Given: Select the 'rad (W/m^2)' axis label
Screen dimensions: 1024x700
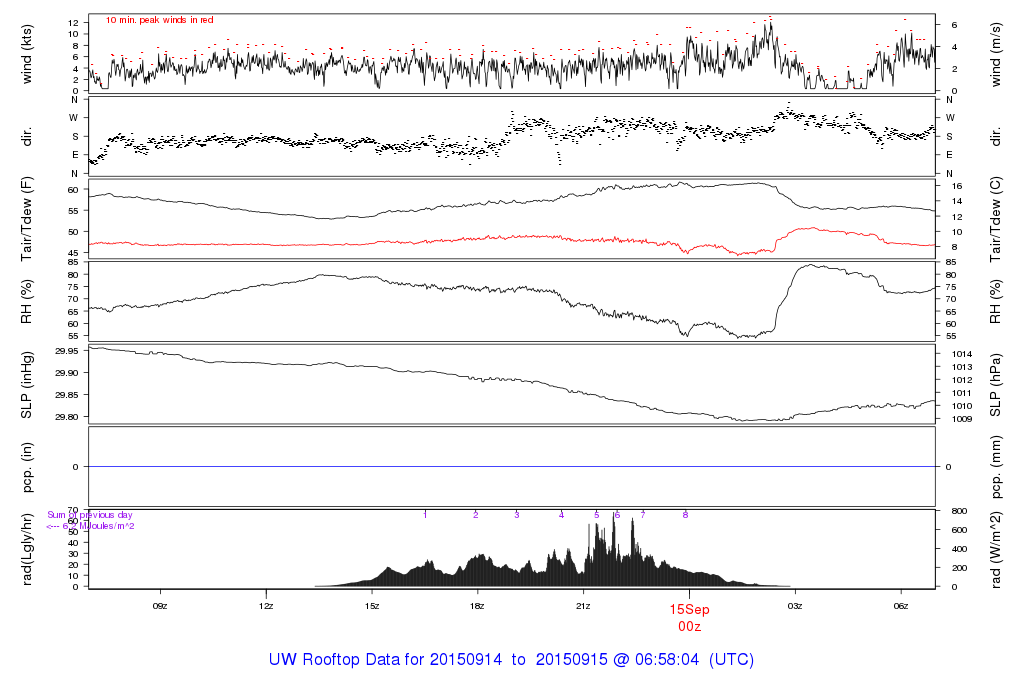Looking at the screenshot, I should [995, 549].
